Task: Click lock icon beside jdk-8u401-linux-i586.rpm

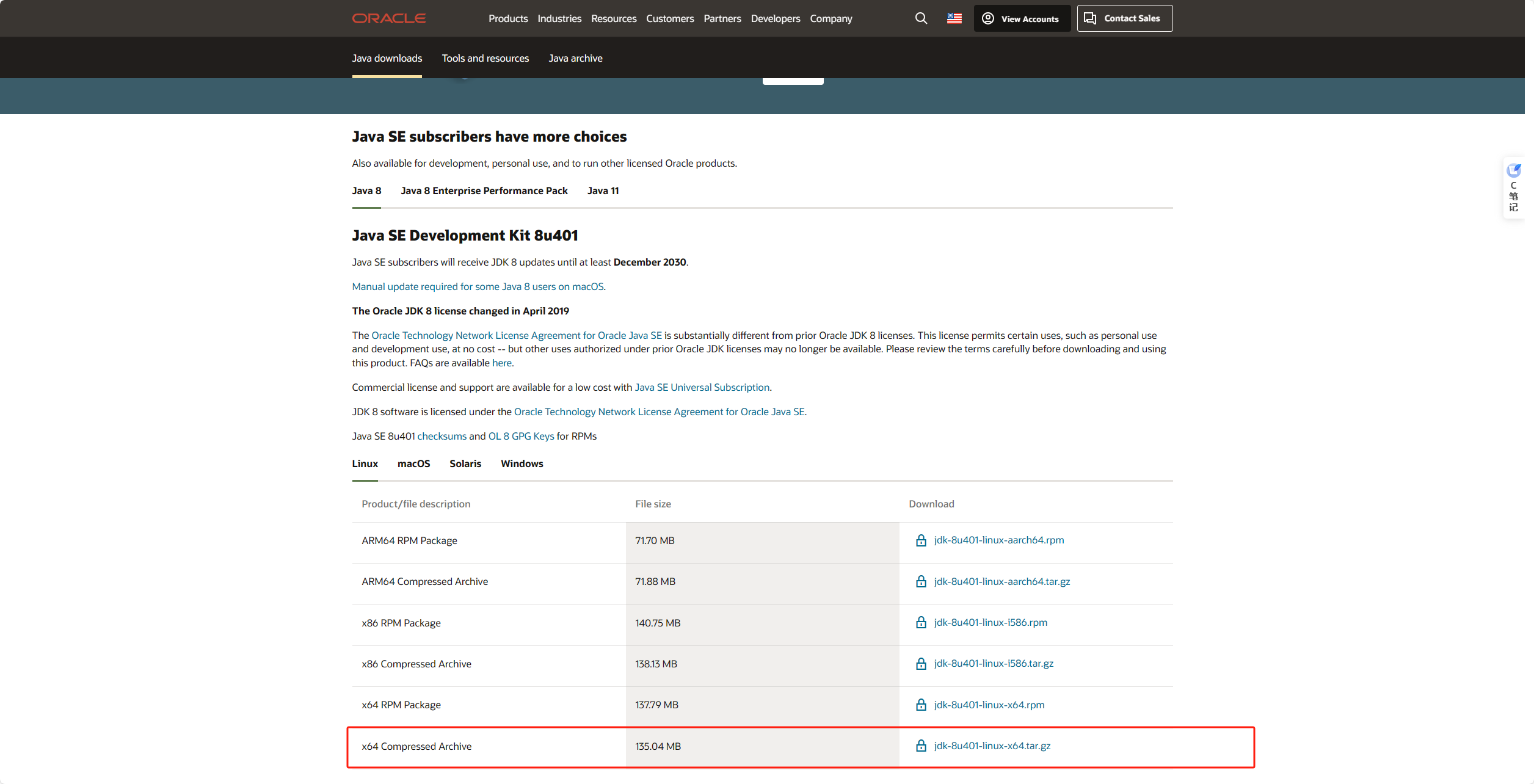Action: point(921,623)
